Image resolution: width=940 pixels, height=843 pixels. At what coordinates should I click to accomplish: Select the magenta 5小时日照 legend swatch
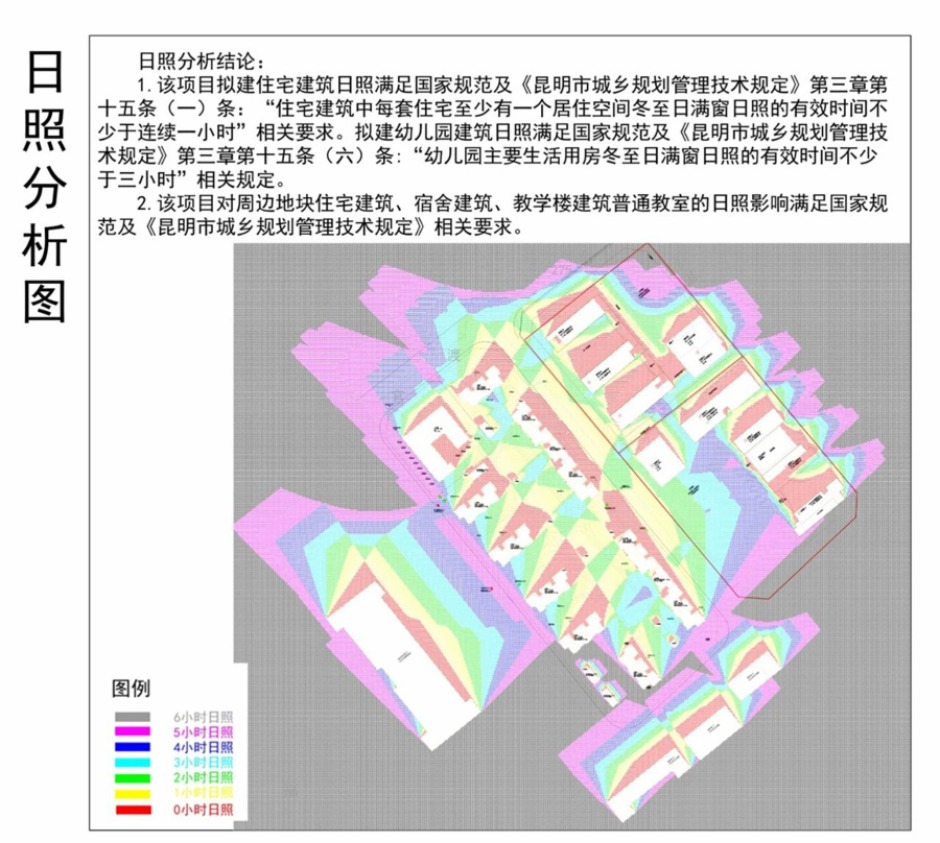coord(131,731)
